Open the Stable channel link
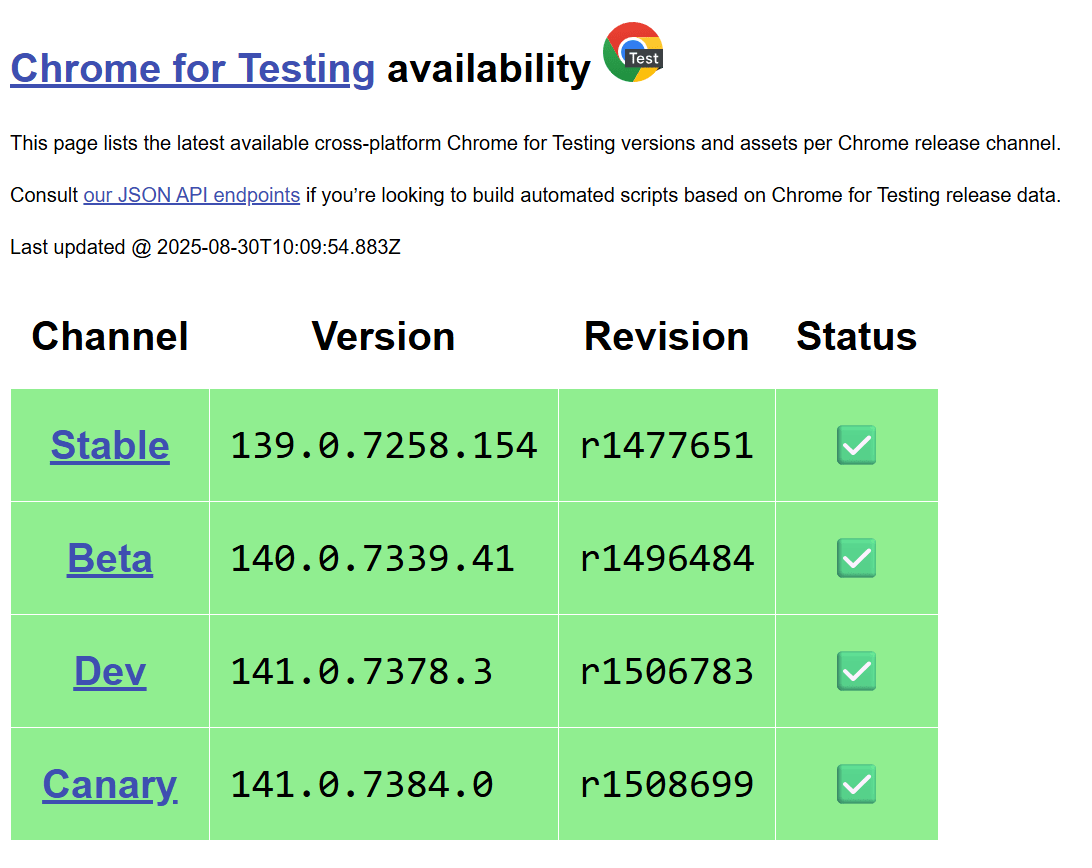1092x868 pixels. (110, 445)
